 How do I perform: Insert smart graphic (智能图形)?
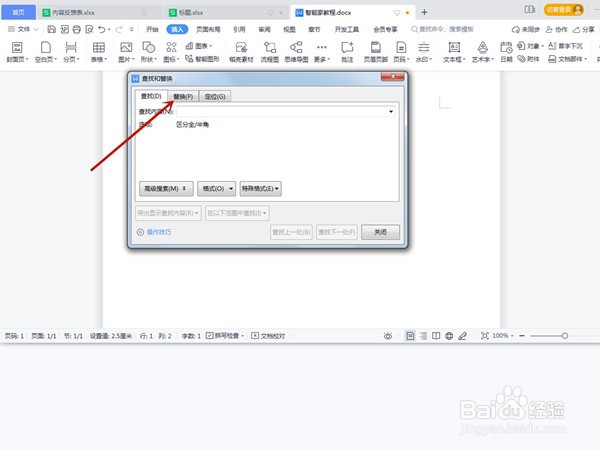coord(202,59)
